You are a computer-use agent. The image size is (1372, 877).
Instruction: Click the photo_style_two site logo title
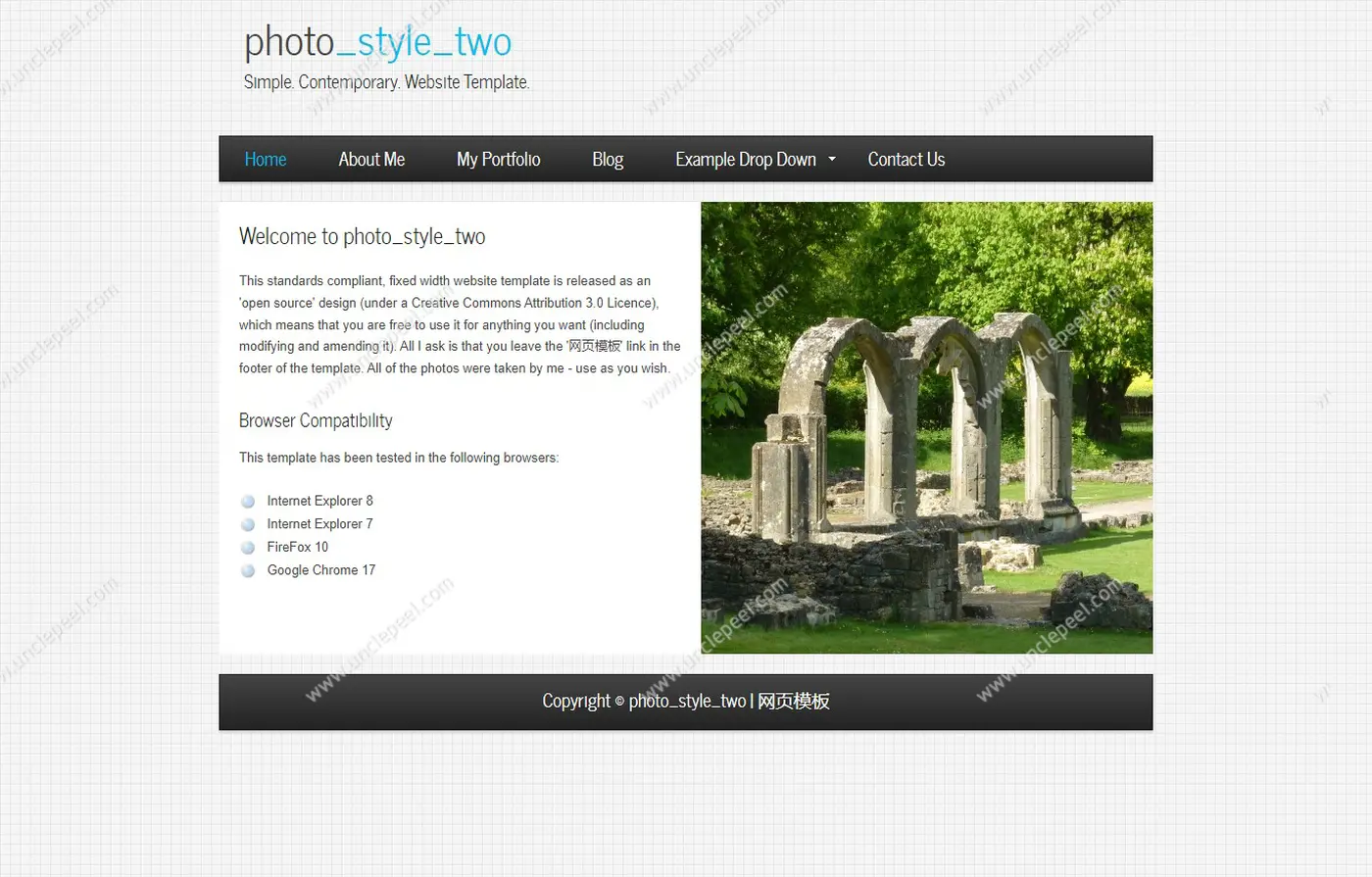point(377,42)
